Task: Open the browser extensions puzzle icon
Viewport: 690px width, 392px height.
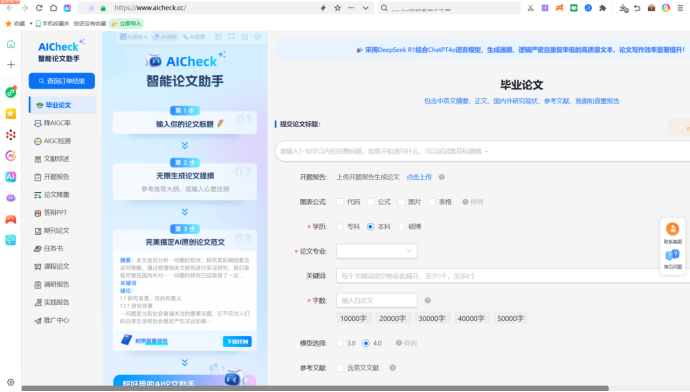Action: [603, 8]
